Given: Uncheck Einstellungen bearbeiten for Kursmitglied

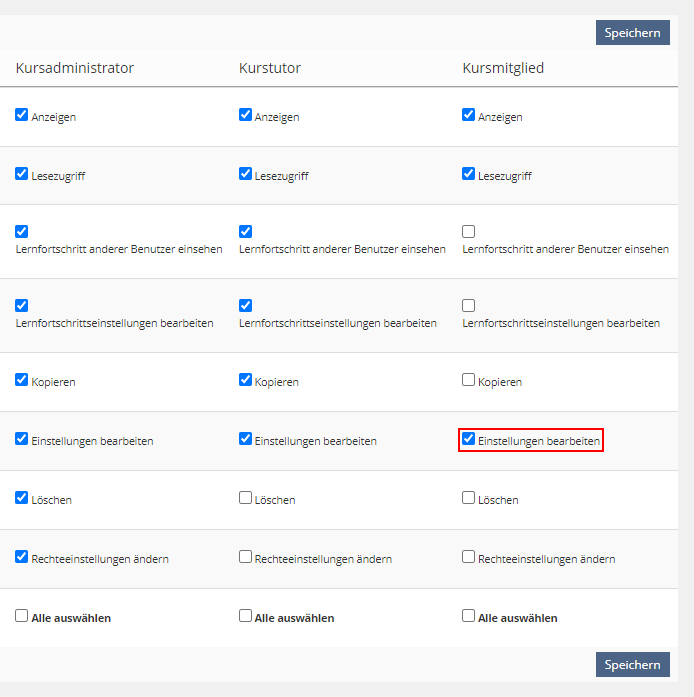Looking at the screenshot, I should click(x=468, y=439).
